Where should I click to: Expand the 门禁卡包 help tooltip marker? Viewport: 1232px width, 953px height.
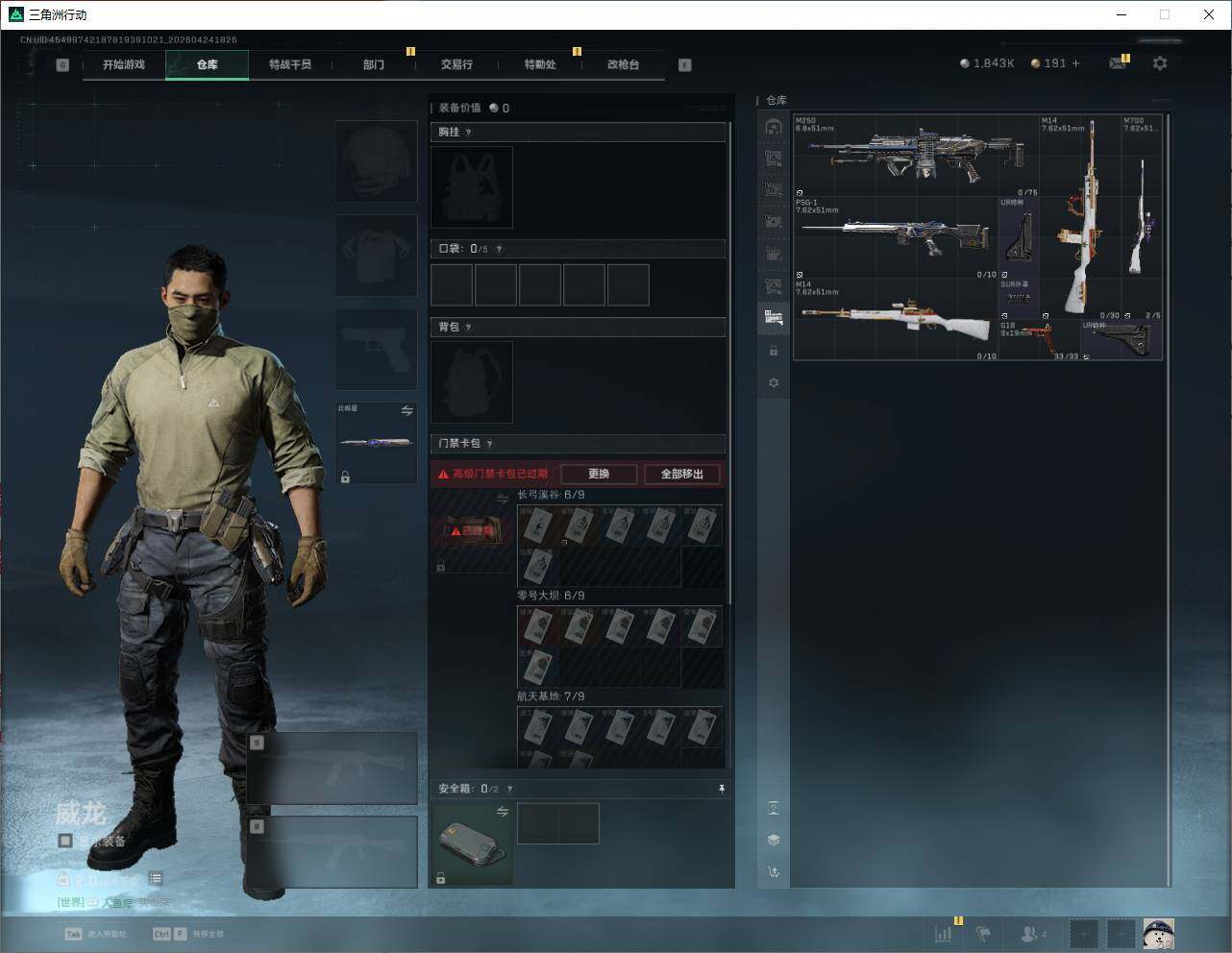point(490,444)
